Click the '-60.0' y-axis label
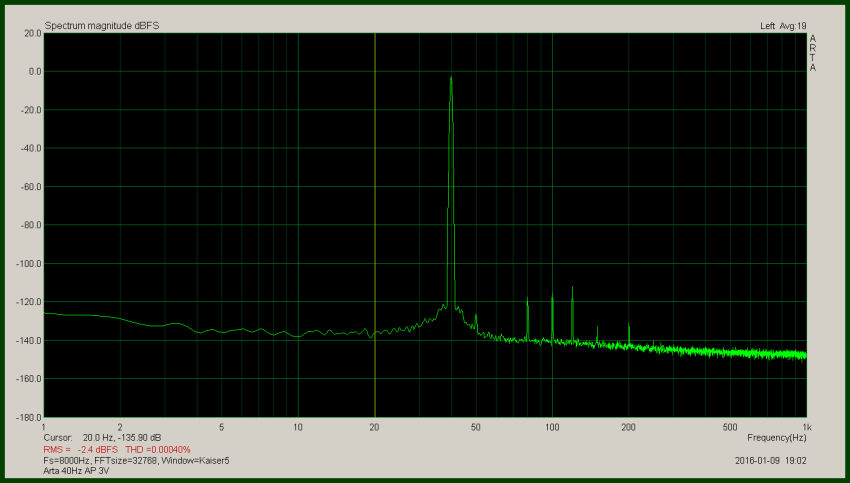This screenshot has height=483, width=850. [31, 187]
